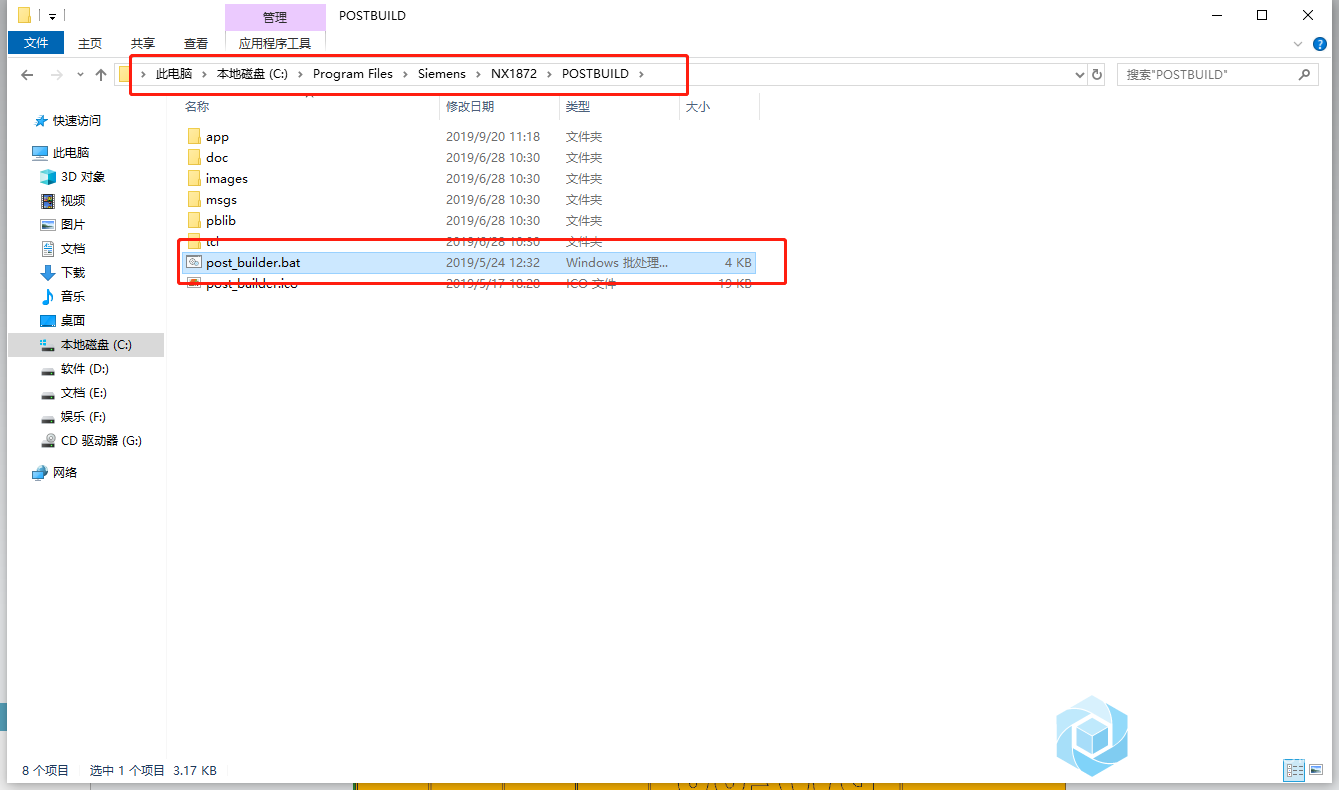Screen dimensions: 1339x790
Task: Open quick access toolbar customize dropdown
Action: tap(52, 16)
